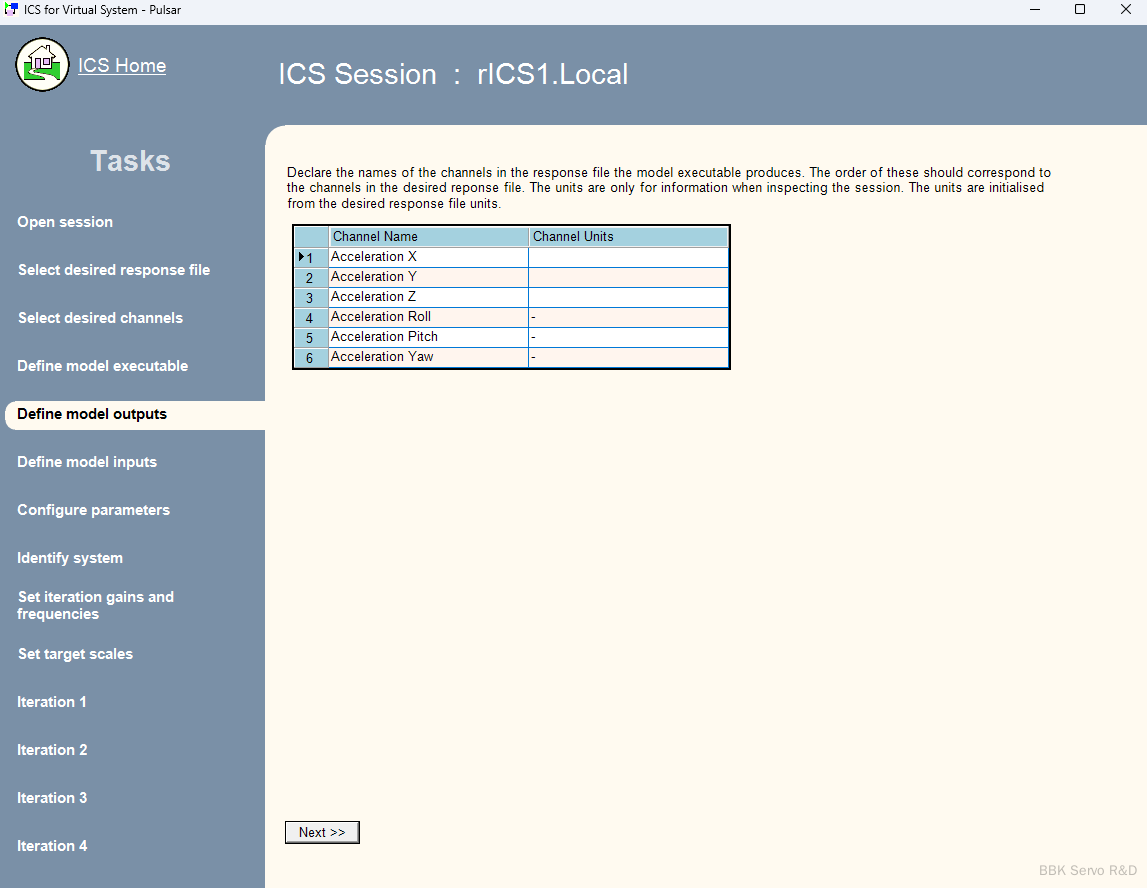This screenshot has width=1147, height=888.
Task: Go to Open session task
Action: tap(65, 222)
